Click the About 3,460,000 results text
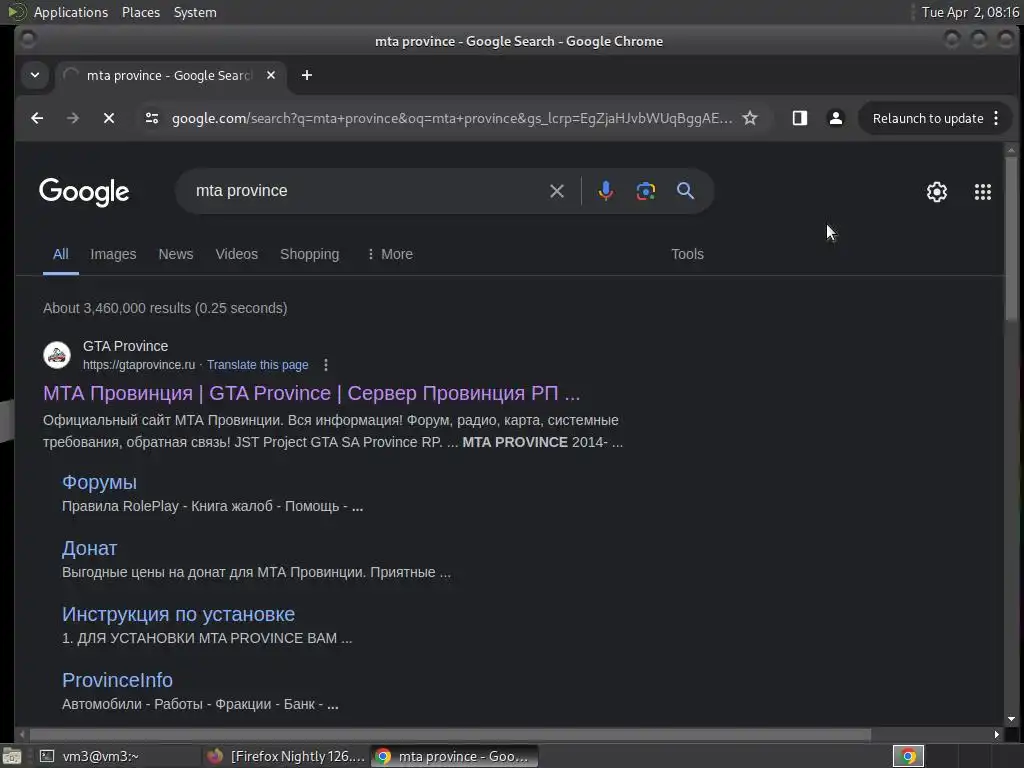 pos(165,308)
